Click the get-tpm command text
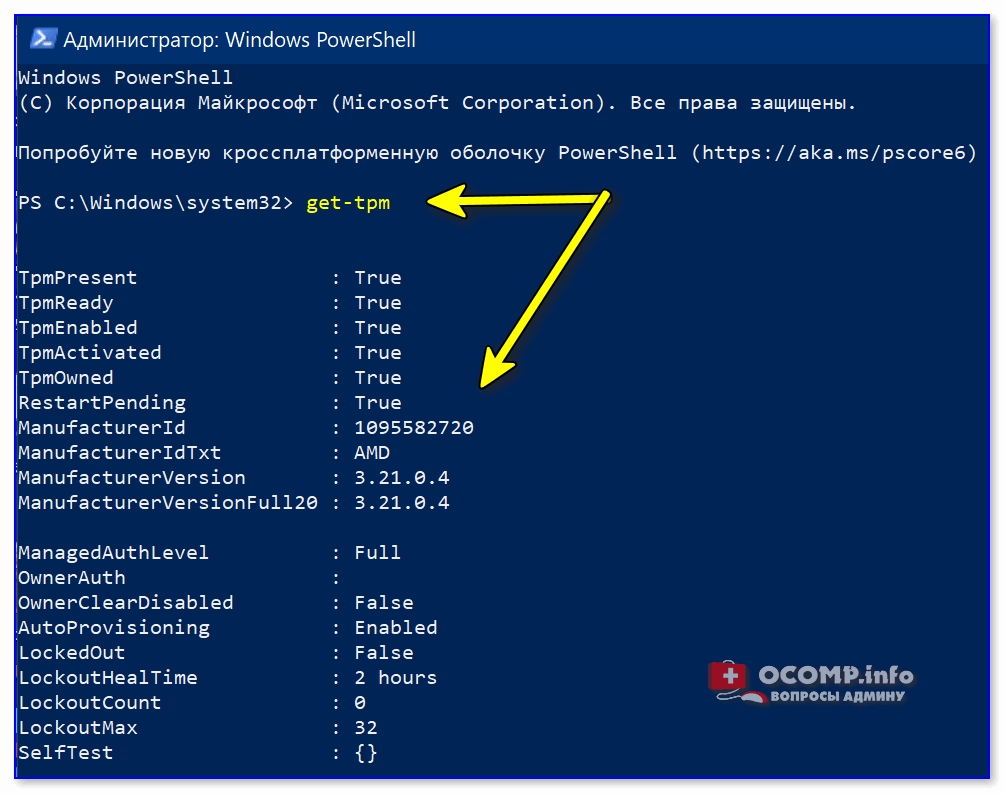1004x793 pixels. click(348, 203)
